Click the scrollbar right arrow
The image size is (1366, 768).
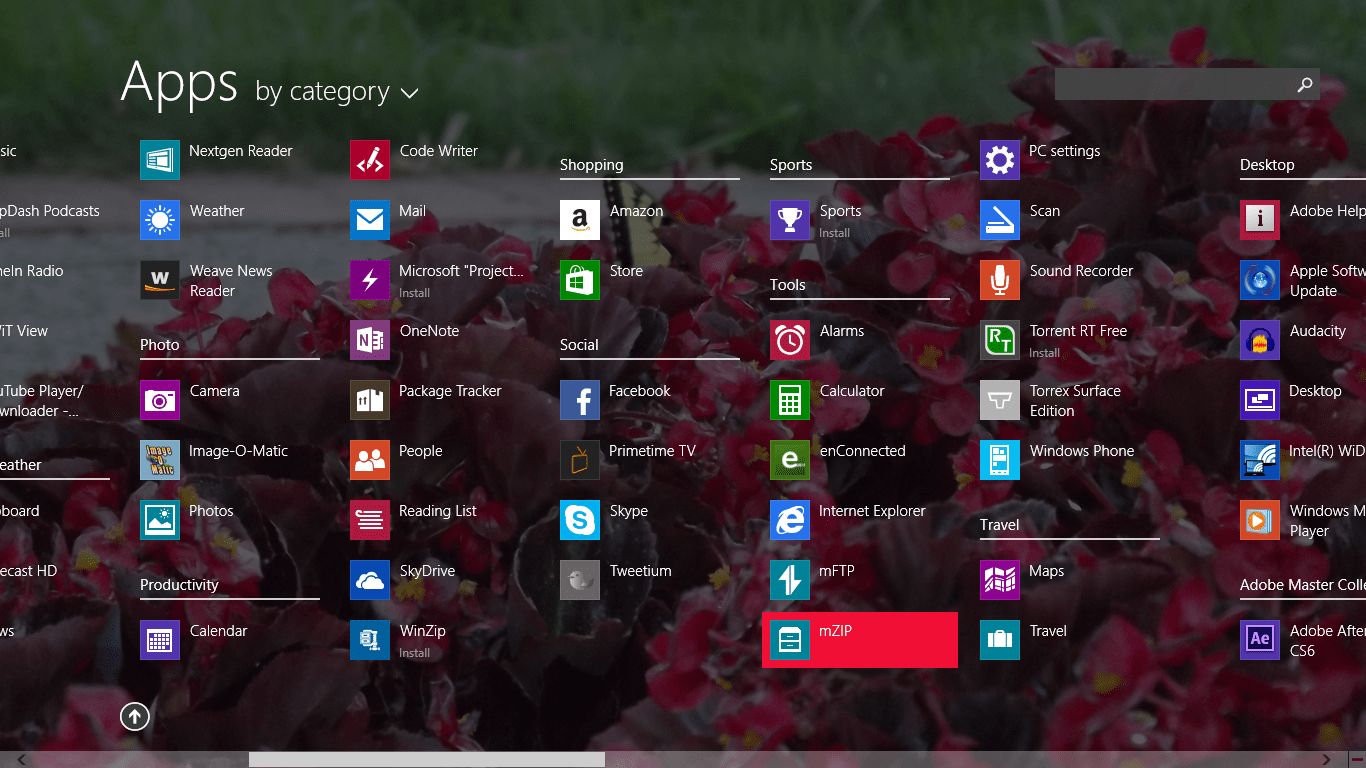1327,760
